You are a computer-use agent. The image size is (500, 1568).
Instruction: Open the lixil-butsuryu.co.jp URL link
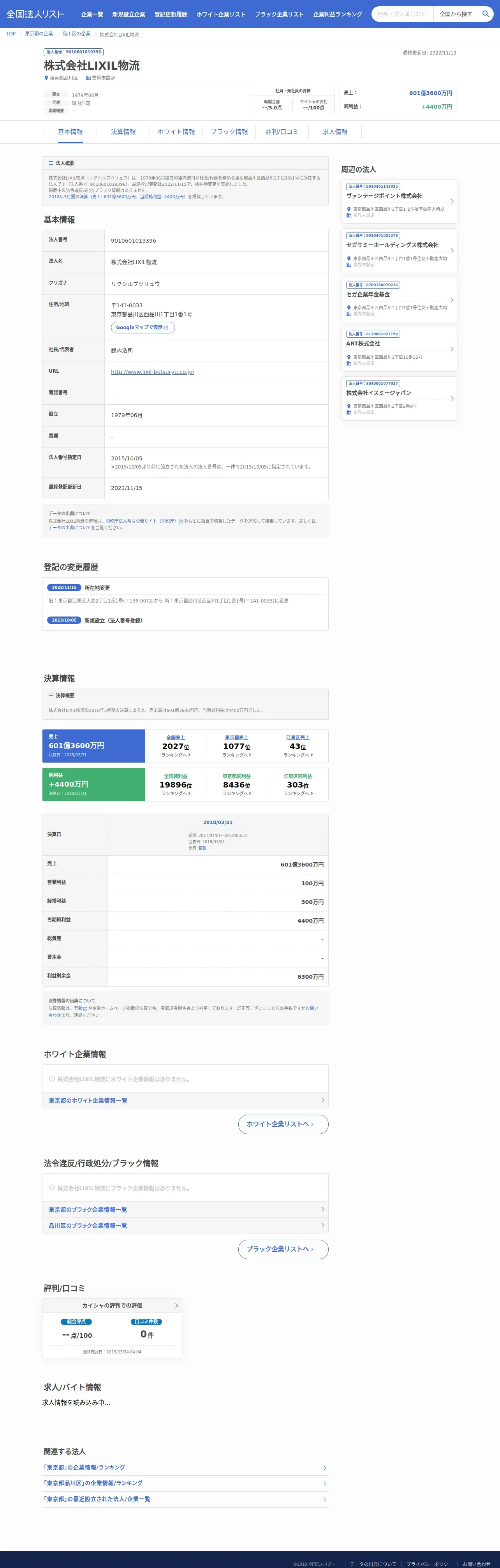pyautogui.click(x=153, y=372)
